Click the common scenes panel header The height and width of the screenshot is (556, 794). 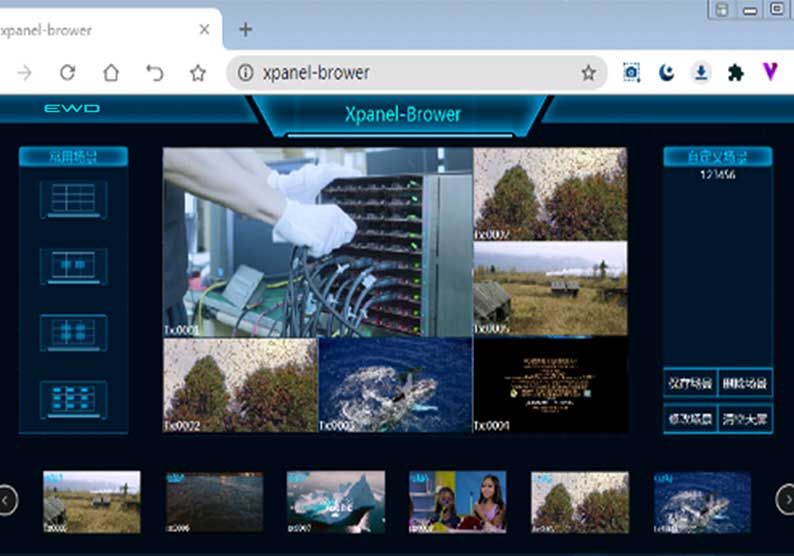(73, 156)
